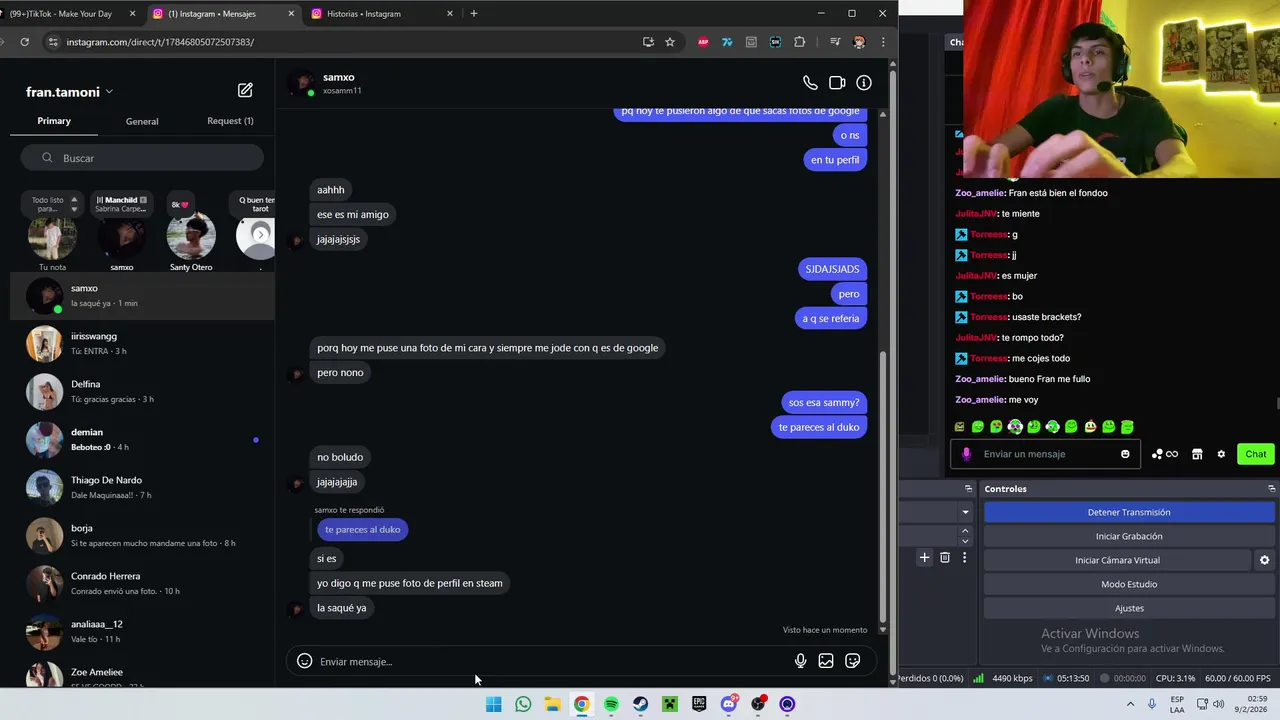Open the Thiago De Nardo conversation
The width and height of the screenshot is (1280, 720).
point(142,488)
